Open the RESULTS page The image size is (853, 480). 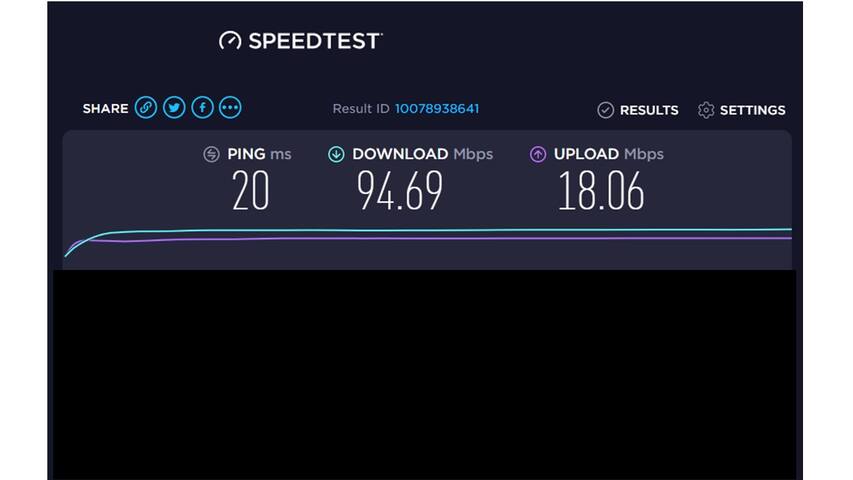coord(649,110)
